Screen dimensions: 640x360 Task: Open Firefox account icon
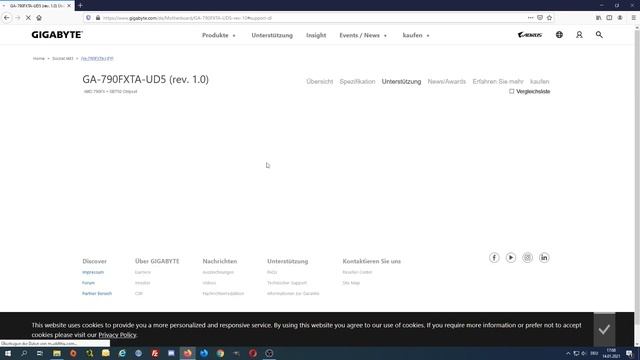click(620, 18)
